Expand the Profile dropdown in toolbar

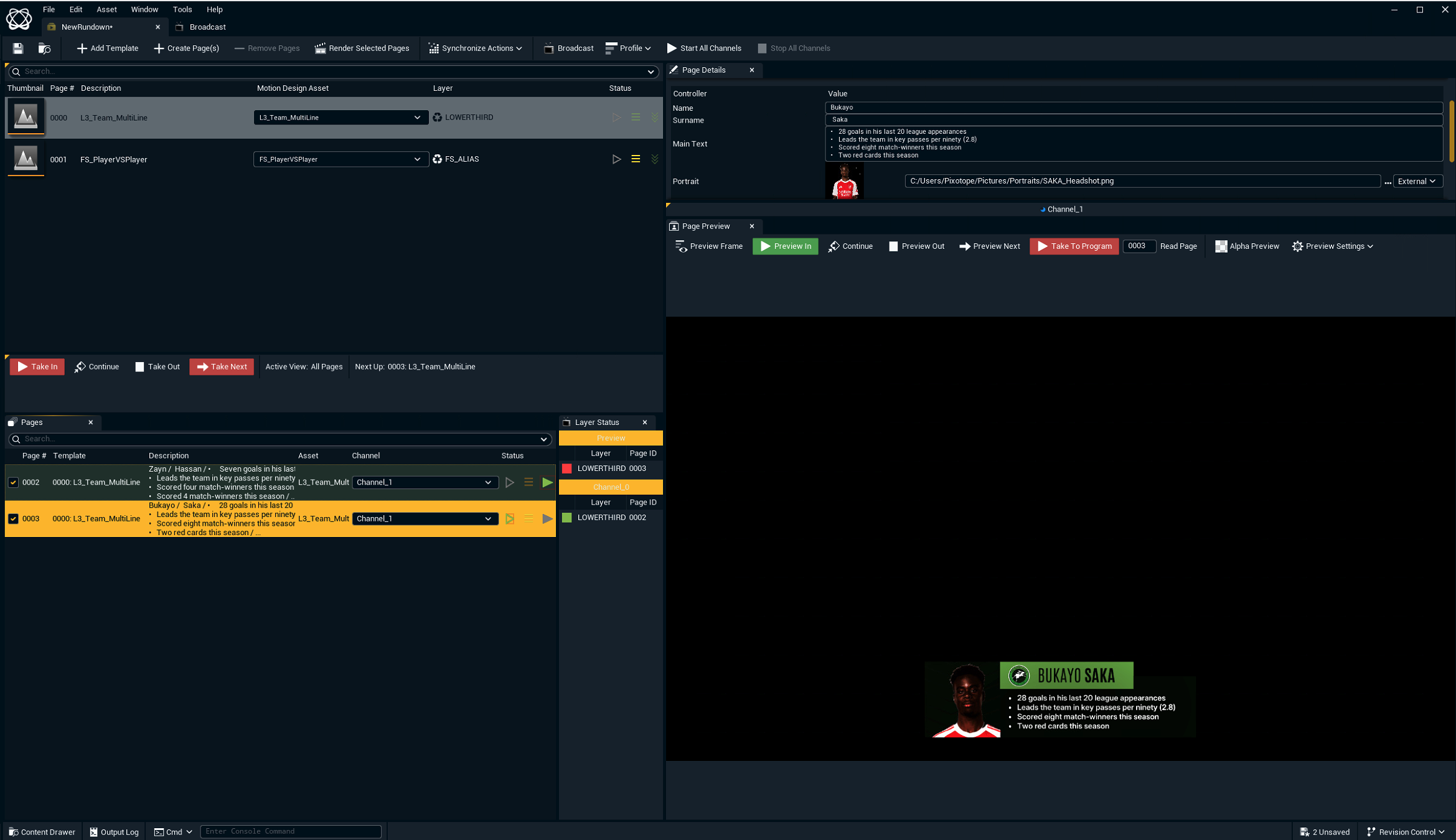pyautogui.click(x=628, y=48)
